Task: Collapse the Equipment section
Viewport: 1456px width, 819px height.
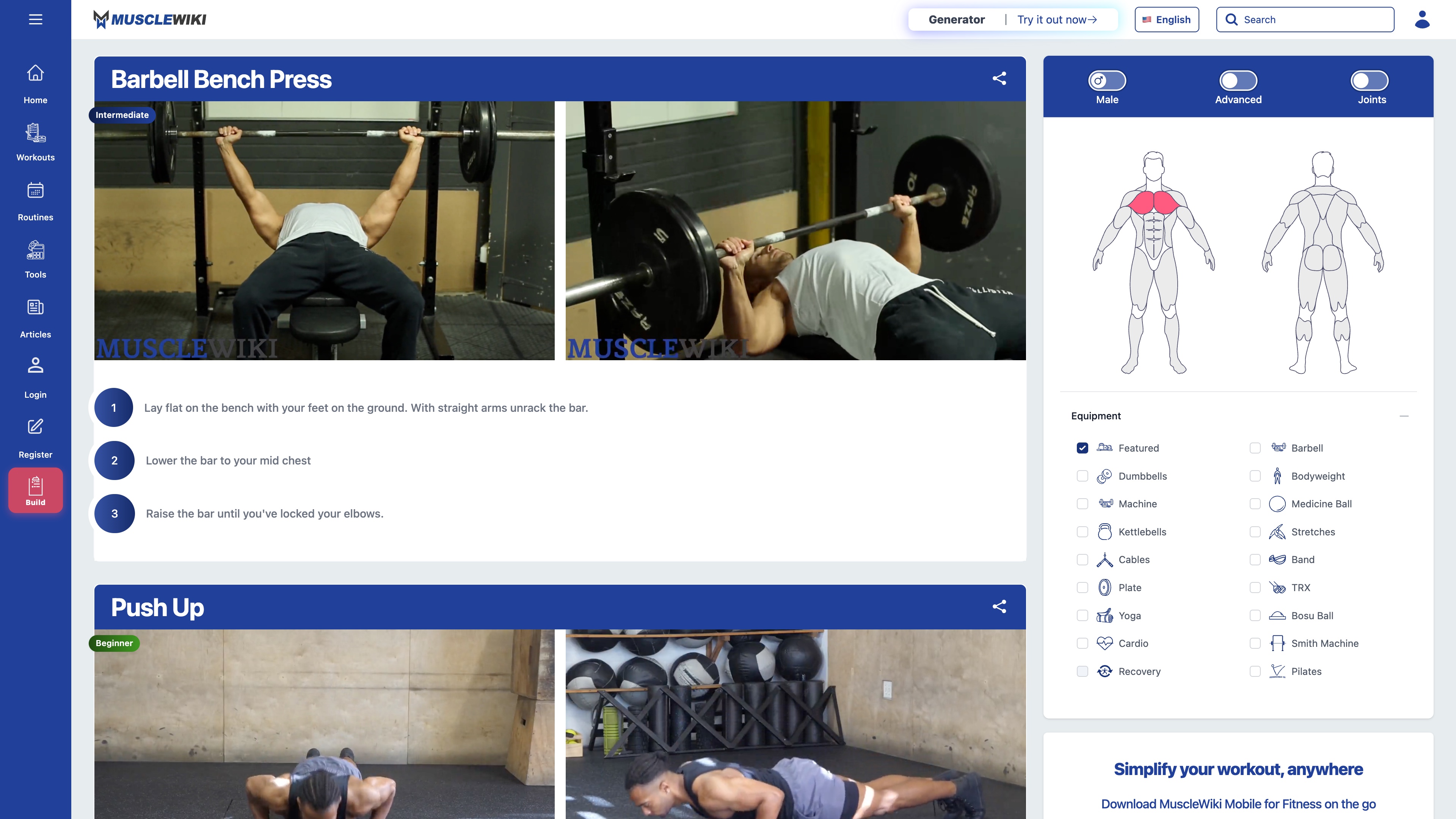Action: [x=1404, y=416]
